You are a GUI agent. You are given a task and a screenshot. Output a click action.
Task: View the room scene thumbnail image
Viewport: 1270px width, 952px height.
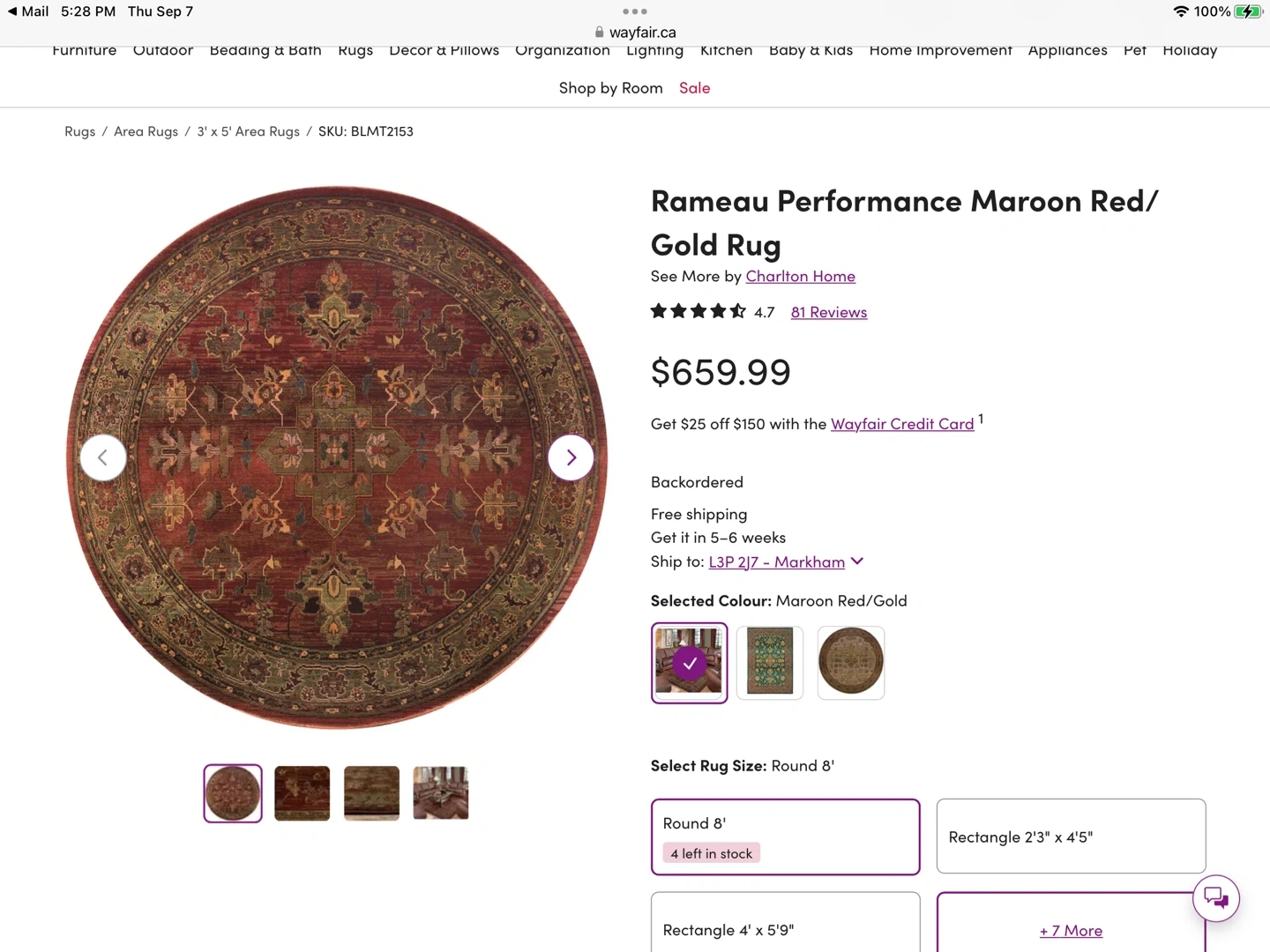coord(441,792)
